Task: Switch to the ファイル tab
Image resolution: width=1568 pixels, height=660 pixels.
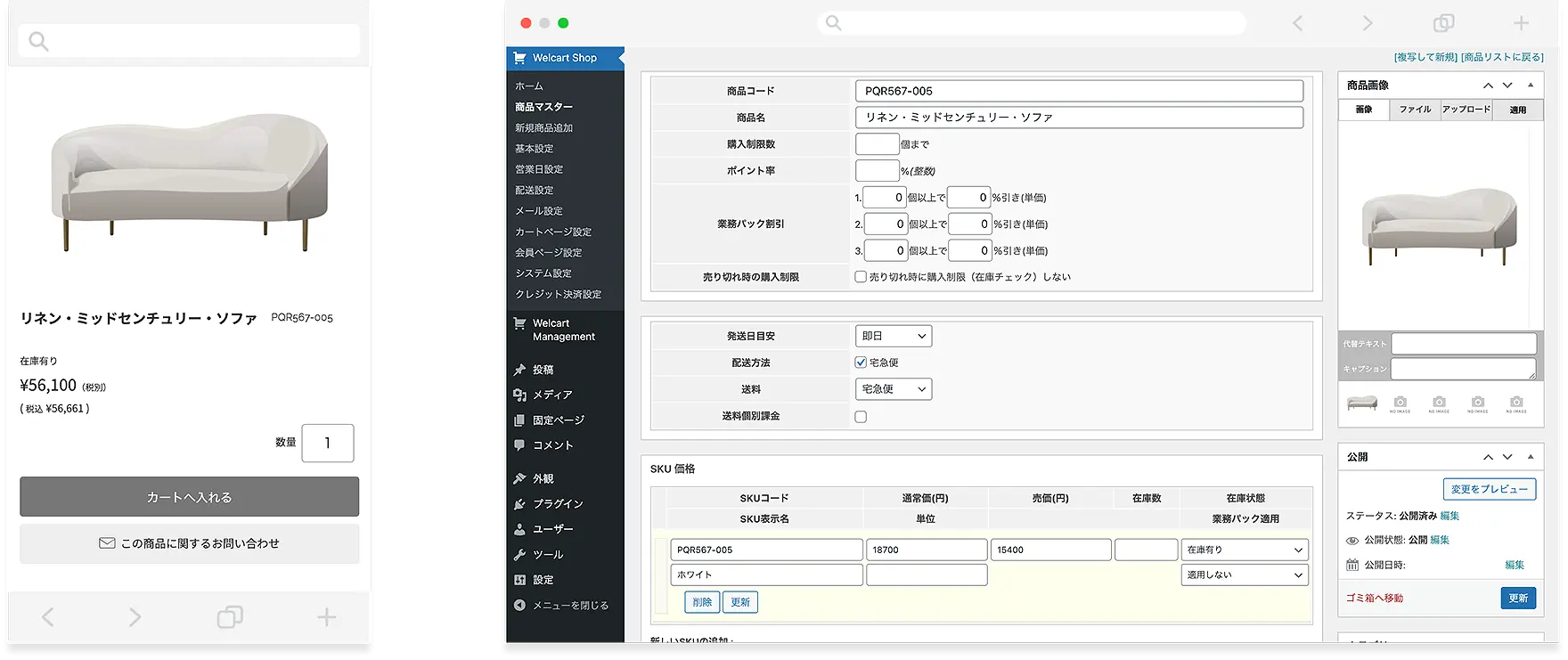Action: [1415, 110]
